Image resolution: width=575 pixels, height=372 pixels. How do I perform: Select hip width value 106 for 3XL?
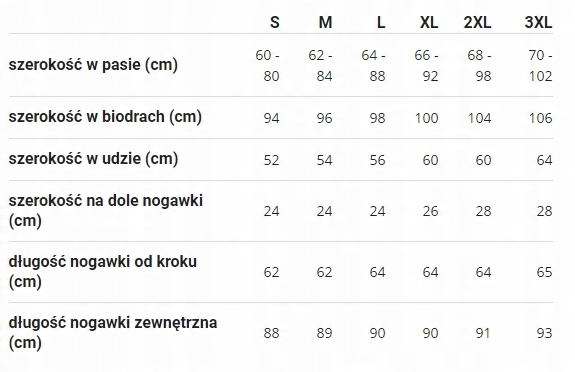coord(540,118)
